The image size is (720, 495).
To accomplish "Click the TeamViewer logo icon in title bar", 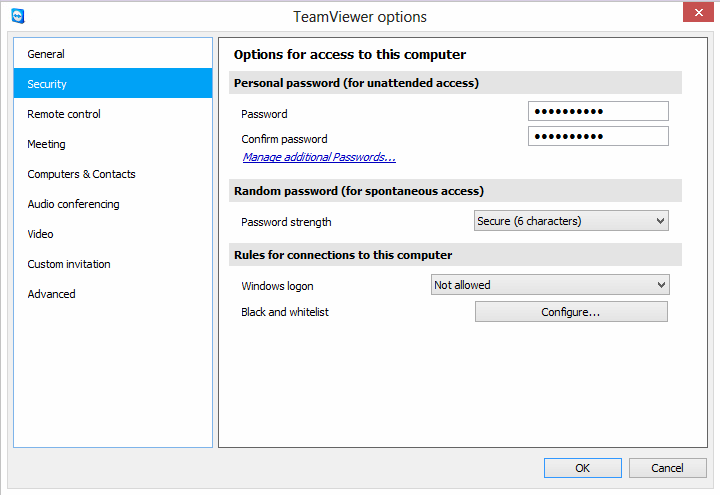I will (x=17, y=16).
